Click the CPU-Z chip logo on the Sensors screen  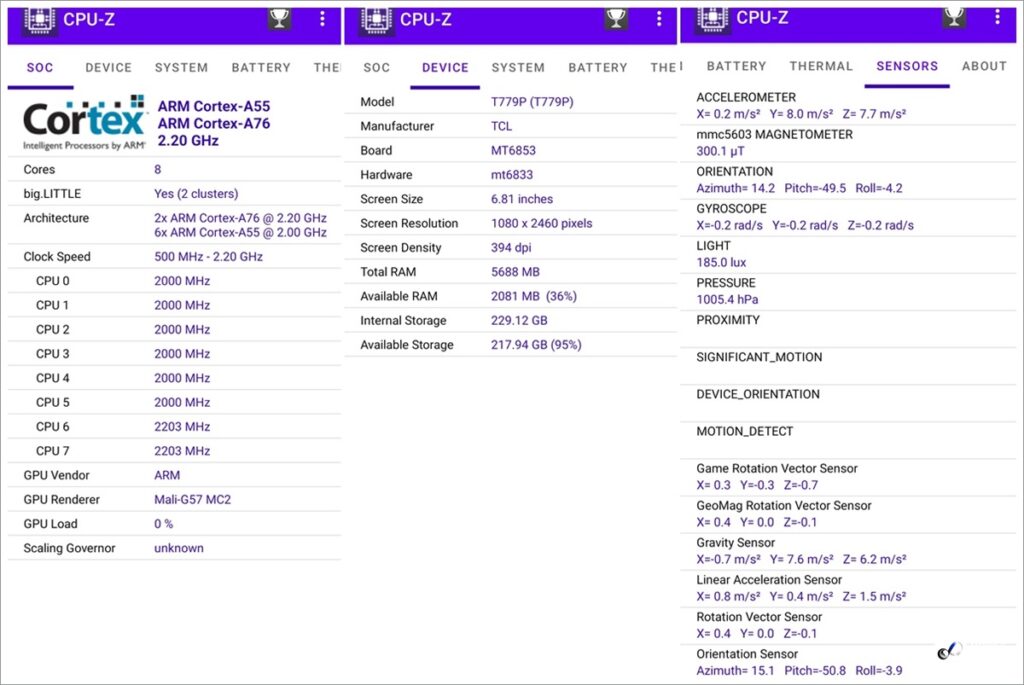pyautogui.click(x=712, y=18)
